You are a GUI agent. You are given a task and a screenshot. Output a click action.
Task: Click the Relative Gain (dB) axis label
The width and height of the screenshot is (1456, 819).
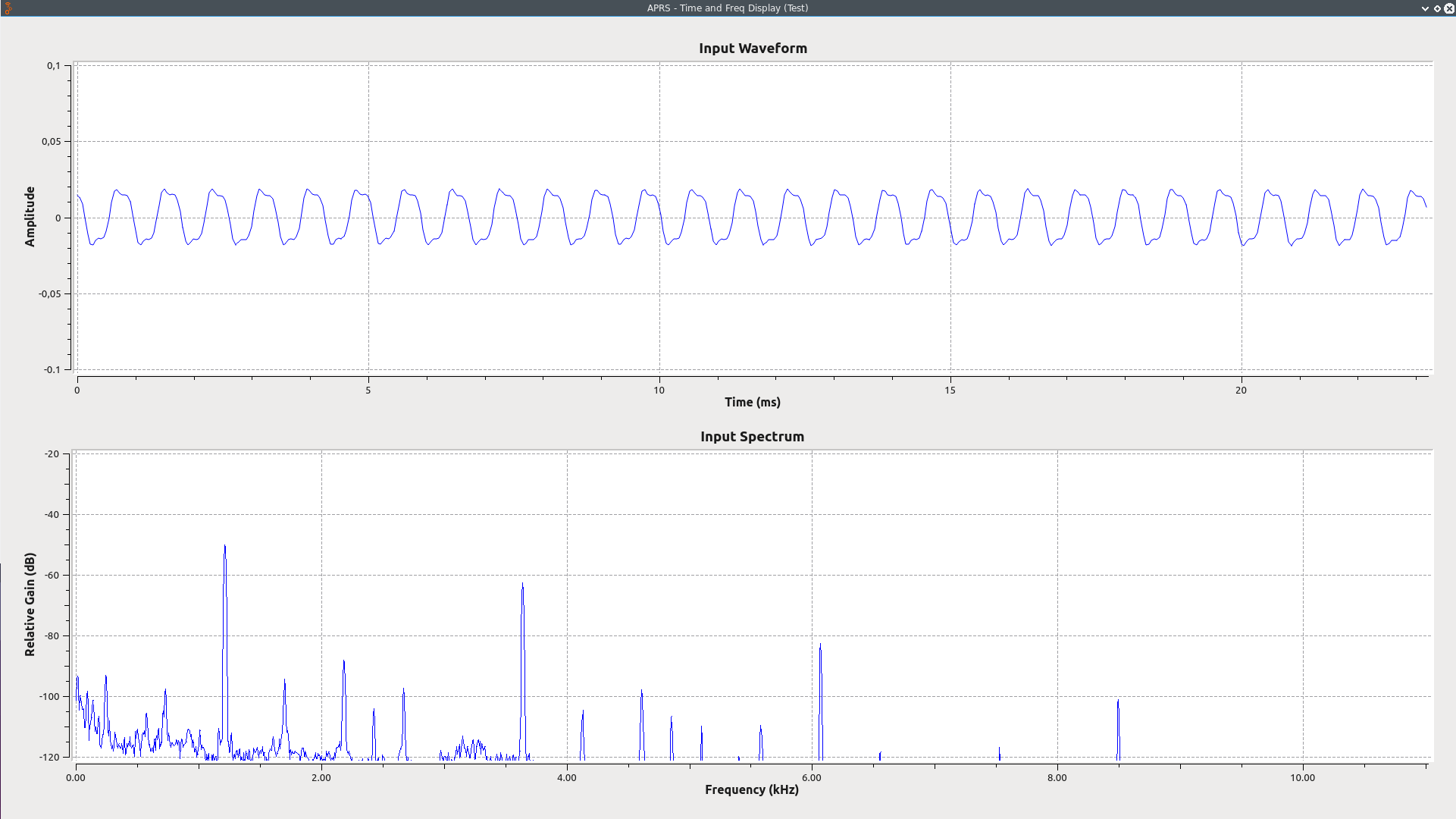[30, 604]
